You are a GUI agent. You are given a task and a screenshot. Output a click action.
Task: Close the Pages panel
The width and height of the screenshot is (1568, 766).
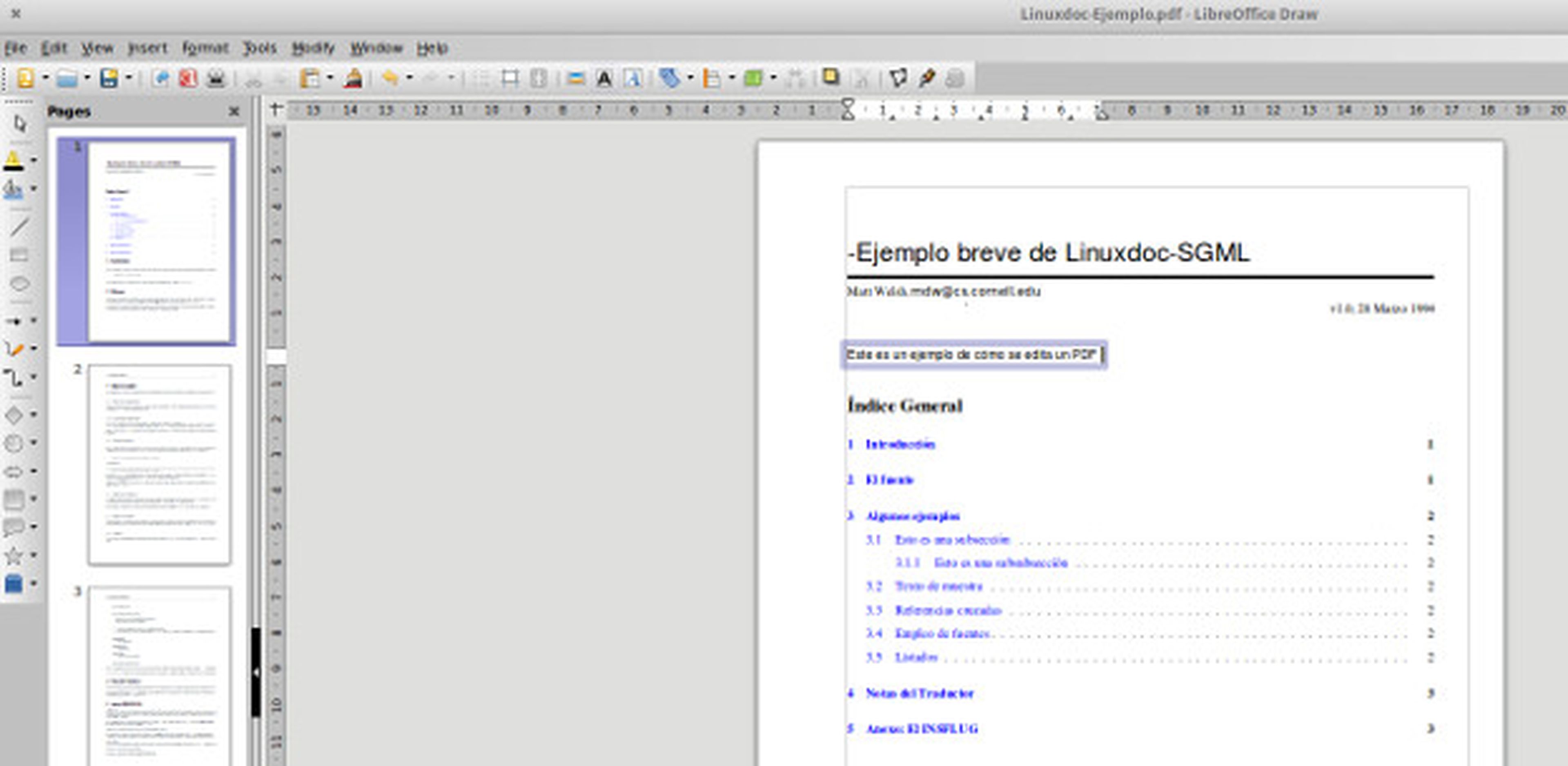(234, 111)
